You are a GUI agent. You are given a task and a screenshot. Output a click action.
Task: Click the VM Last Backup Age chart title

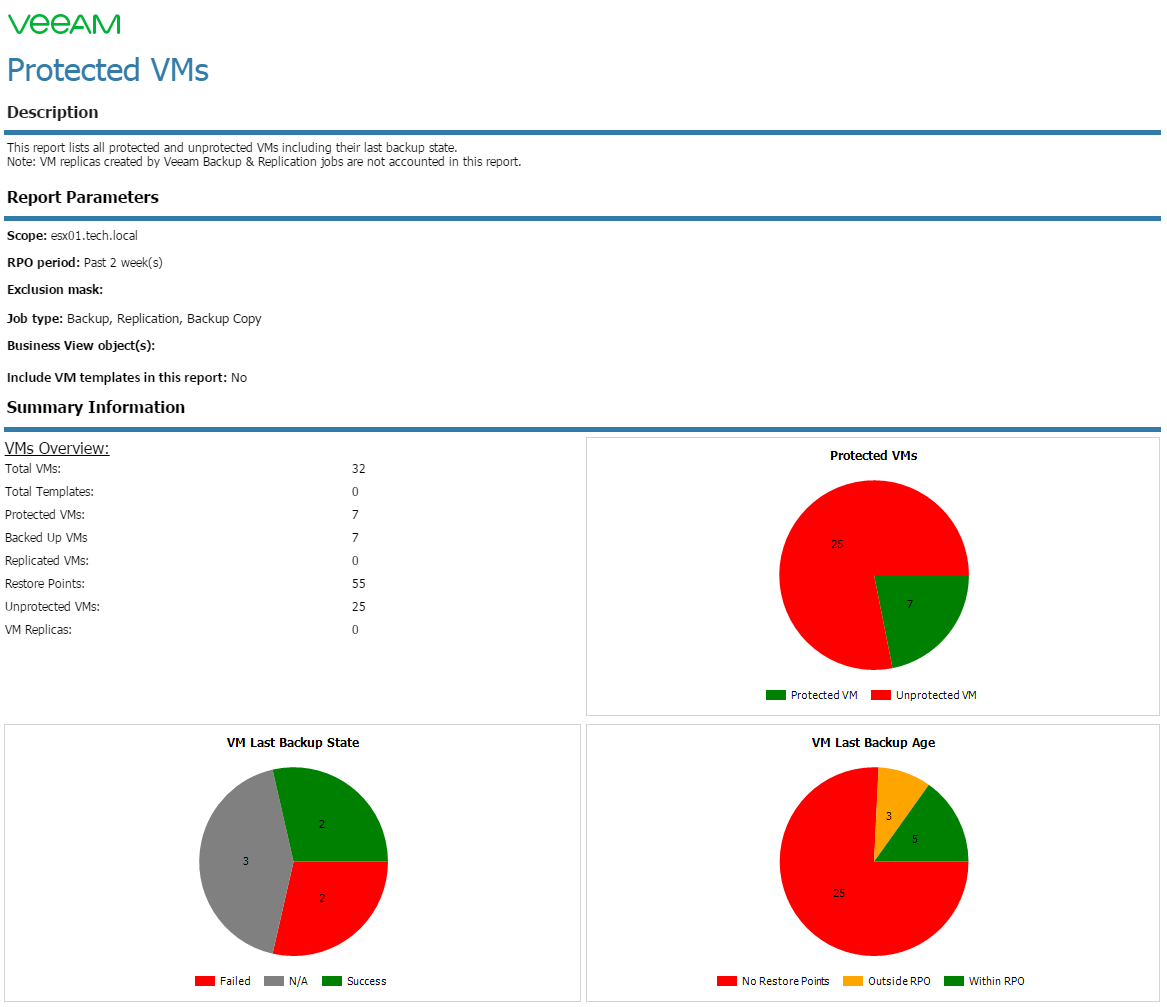pyautogui.click(x=874, y=743)
